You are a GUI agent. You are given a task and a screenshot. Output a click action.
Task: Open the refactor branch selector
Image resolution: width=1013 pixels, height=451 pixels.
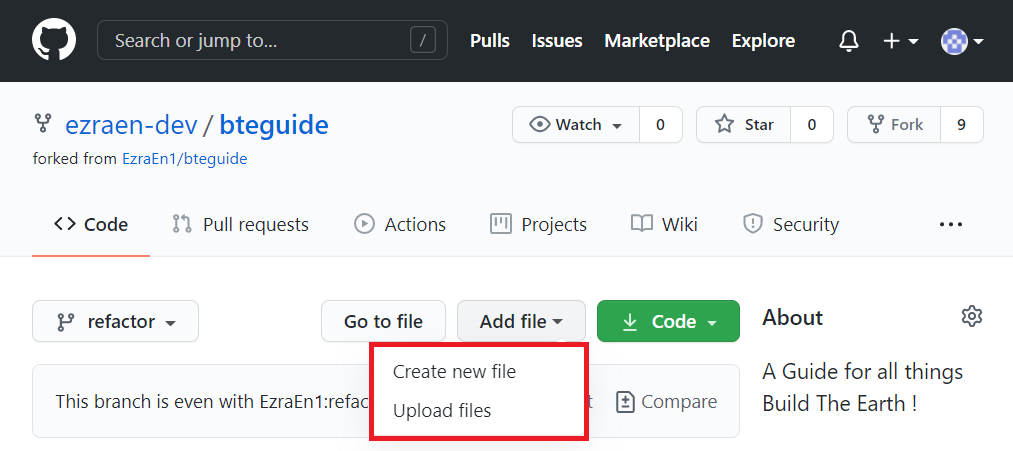coord(116,321)
